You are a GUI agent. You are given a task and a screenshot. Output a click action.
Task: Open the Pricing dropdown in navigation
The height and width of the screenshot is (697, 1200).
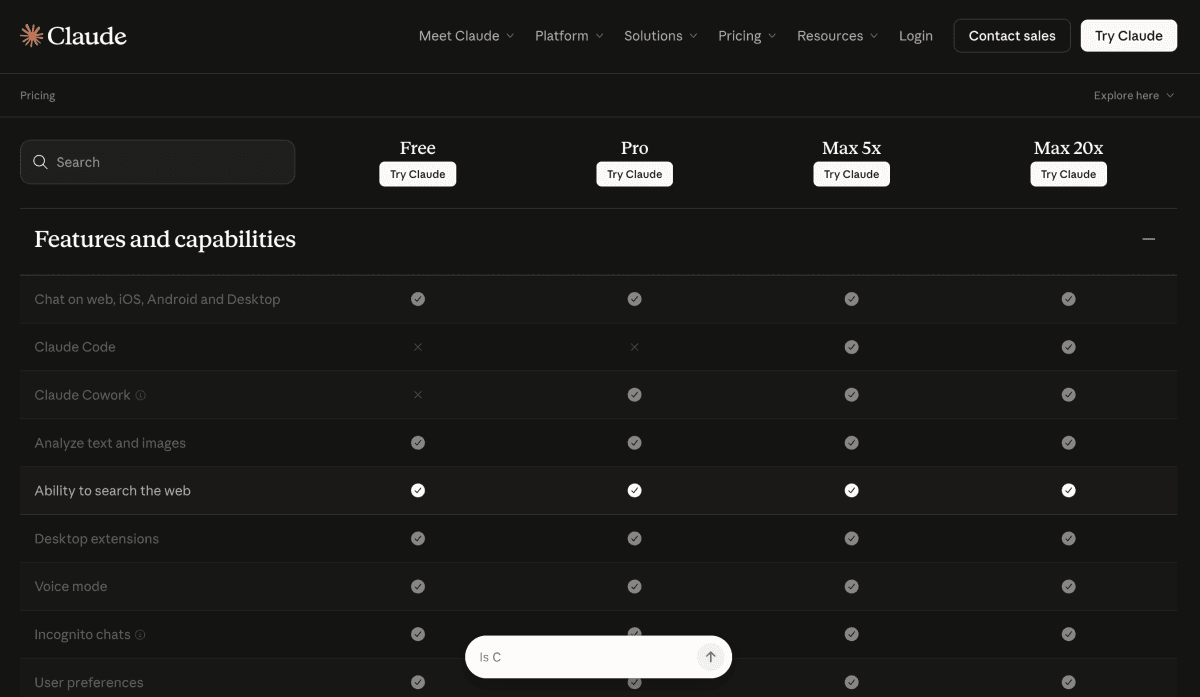click(x=746, y=36)
